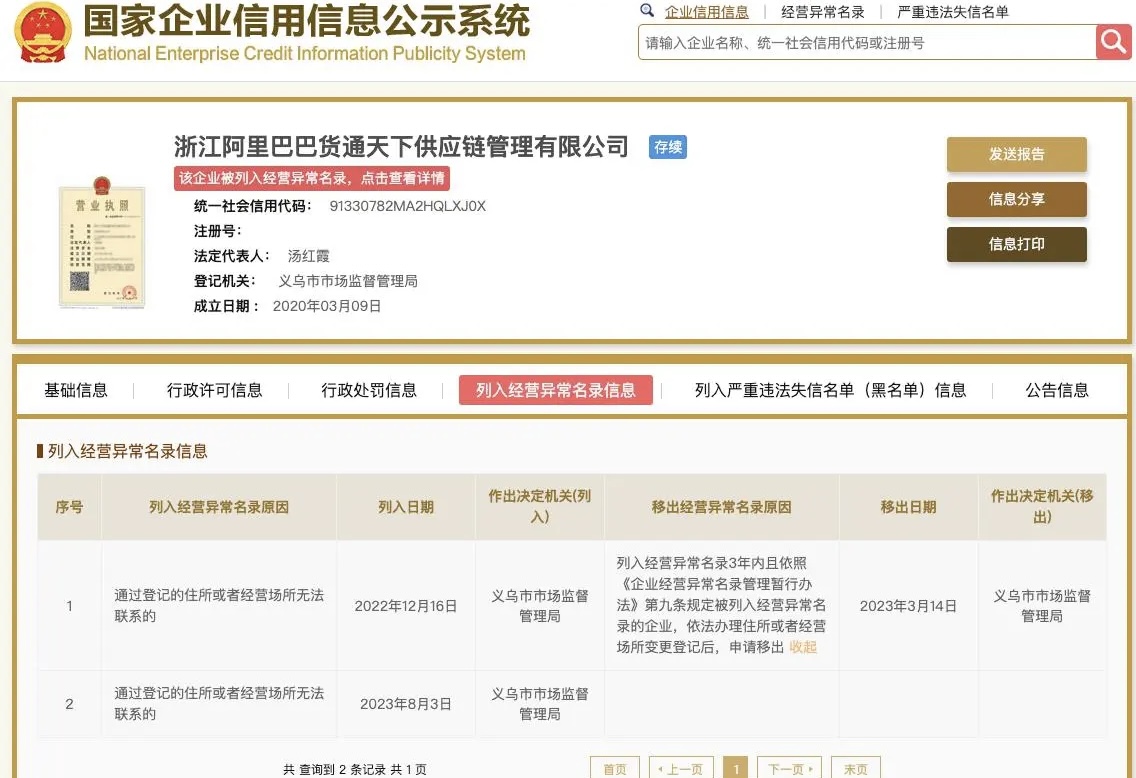1136x778 pixels.
Task: Open the 基础信息 tab
Action: pyautogui.click(x=75, y=390)
